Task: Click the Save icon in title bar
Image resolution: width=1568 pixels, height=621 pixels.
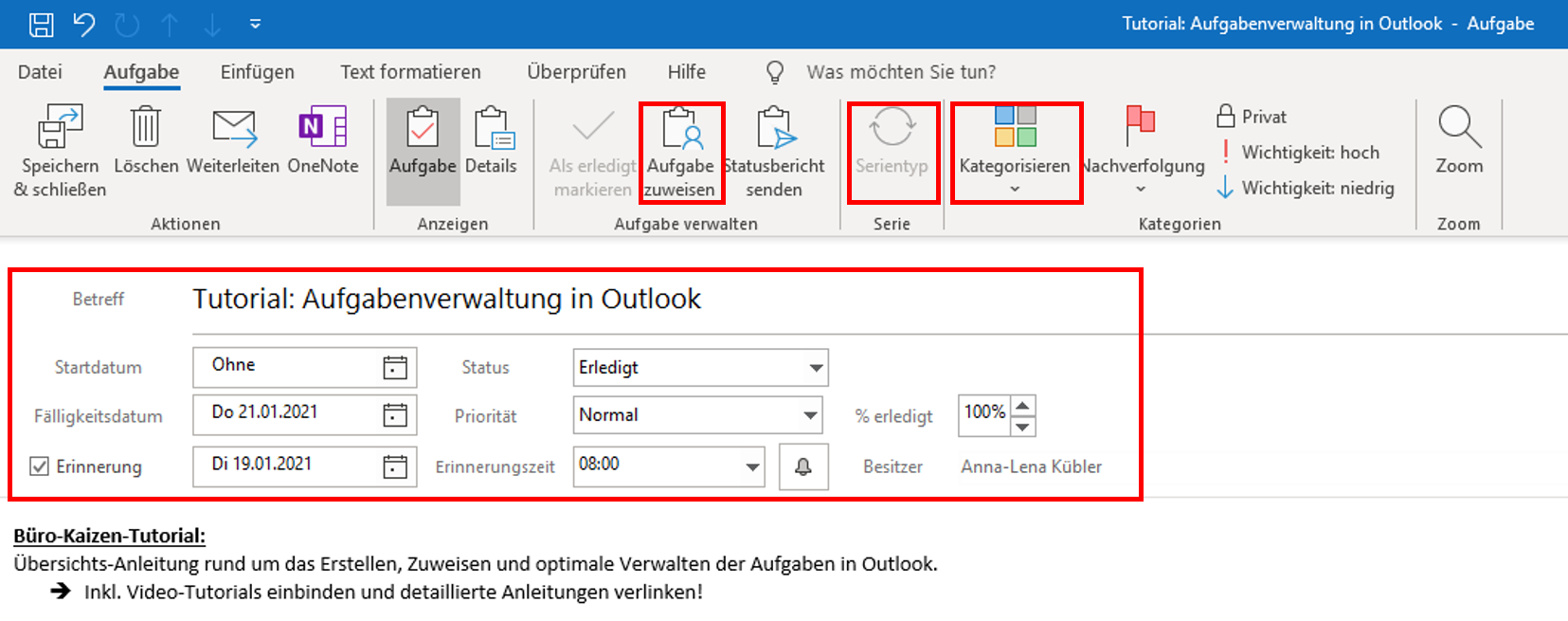Action: pos(41,25)
